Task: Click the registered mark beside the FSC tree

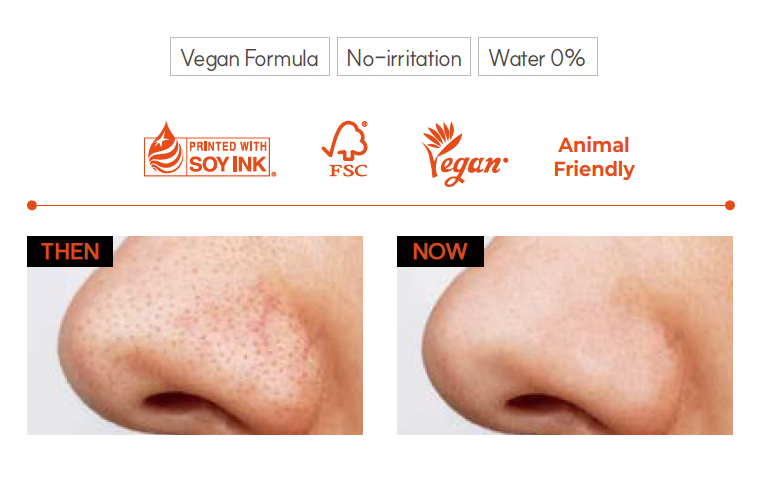Action: [x=364, y=124]
